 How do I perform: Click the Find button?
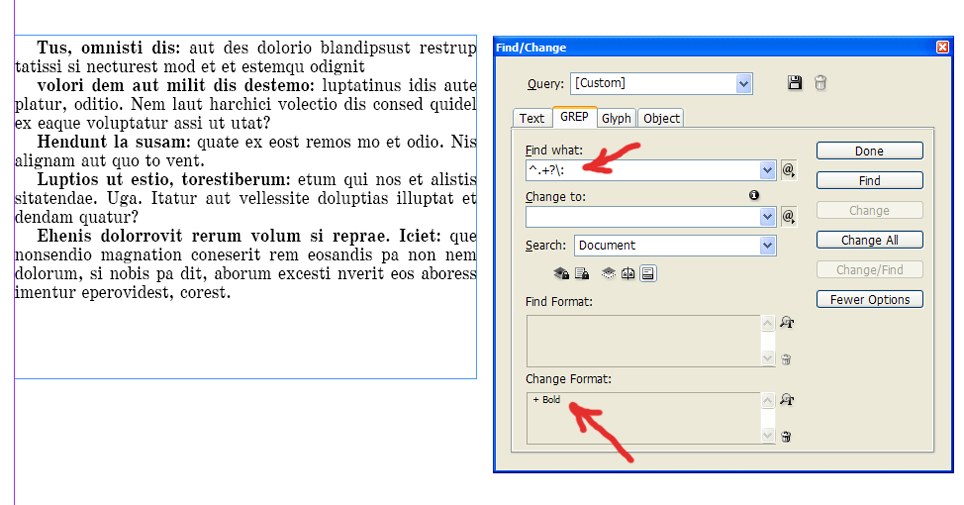coord(869,180)
